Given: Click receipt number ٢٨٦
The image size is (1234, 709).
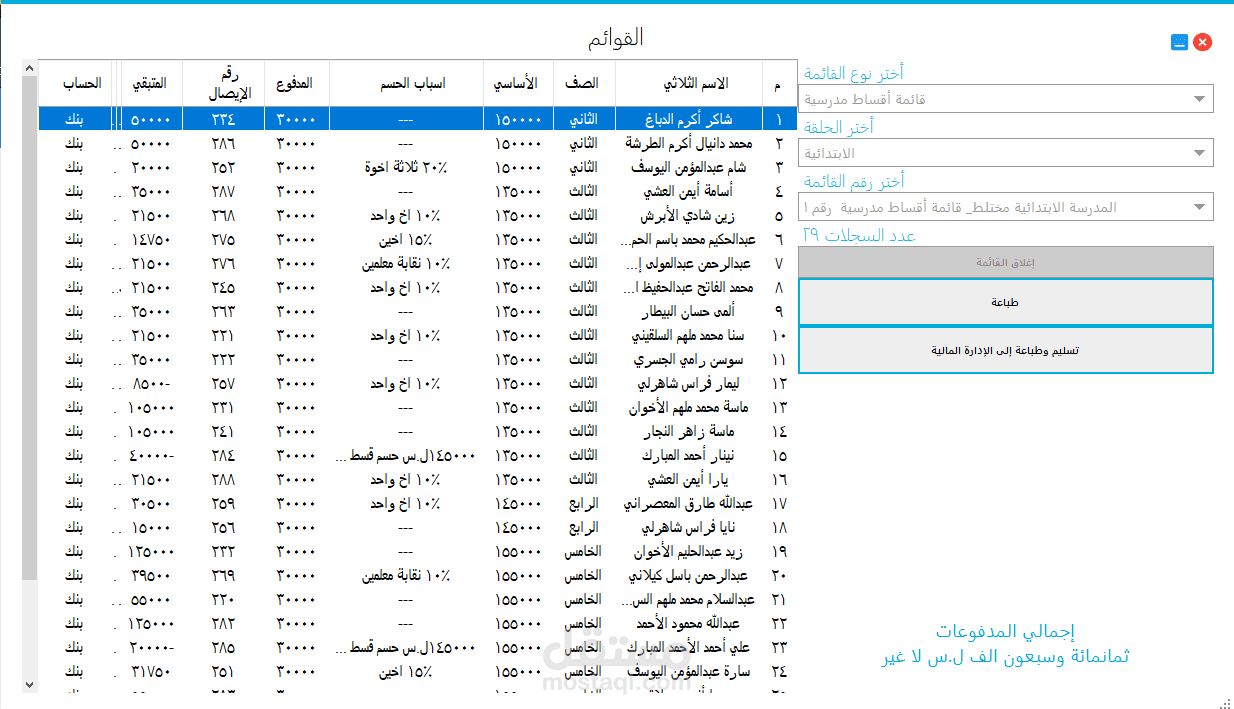Looking at the screenshot, I should (x=223, y=143).
